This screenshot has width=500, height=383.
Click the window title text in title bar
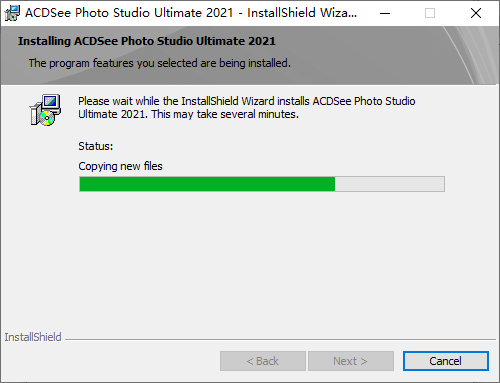click(191, 13)
